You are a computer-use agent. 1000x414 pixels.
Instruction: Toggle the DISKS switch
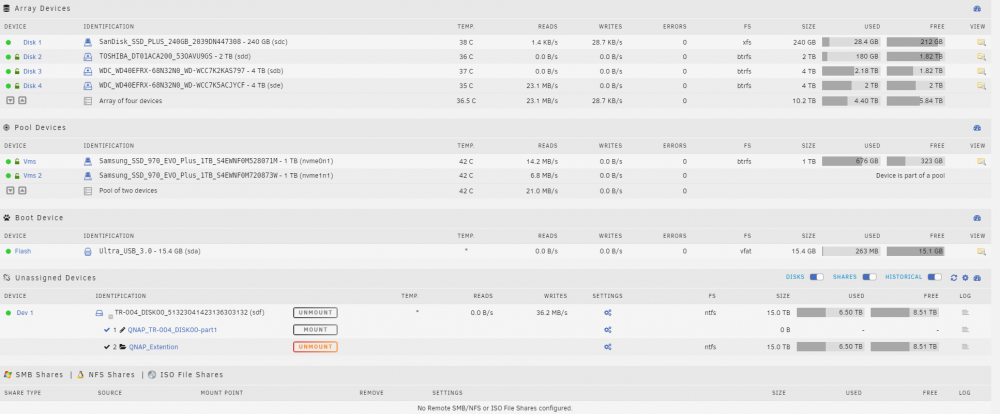pos(816,277)
